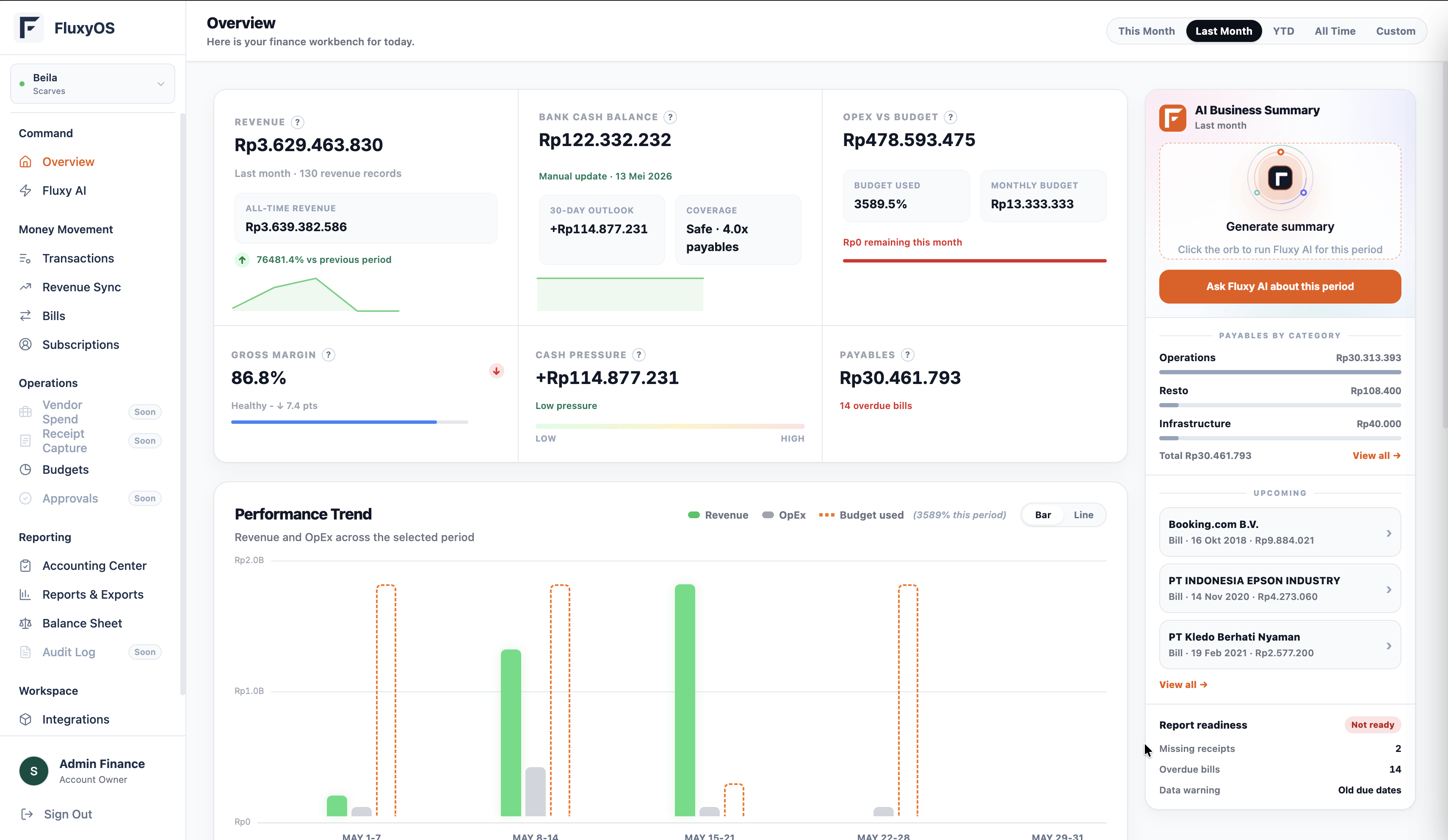1448x840 pixels.
Task: Open Payables help icon
Action: tap(907, 355)
